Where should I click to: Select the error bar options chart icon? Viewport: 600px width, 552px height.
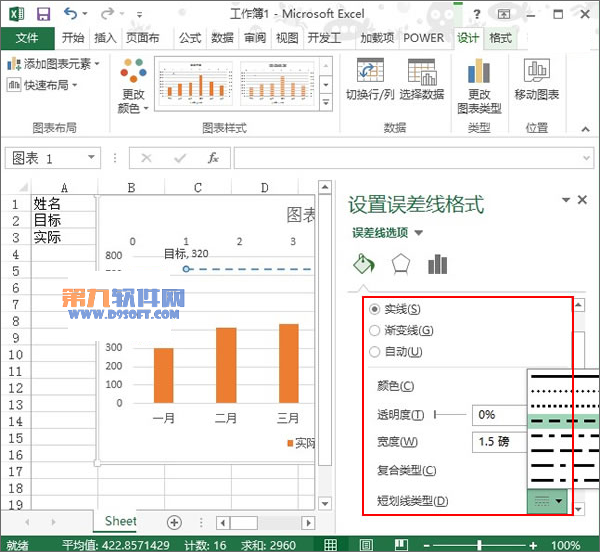[x=437, y=264]
